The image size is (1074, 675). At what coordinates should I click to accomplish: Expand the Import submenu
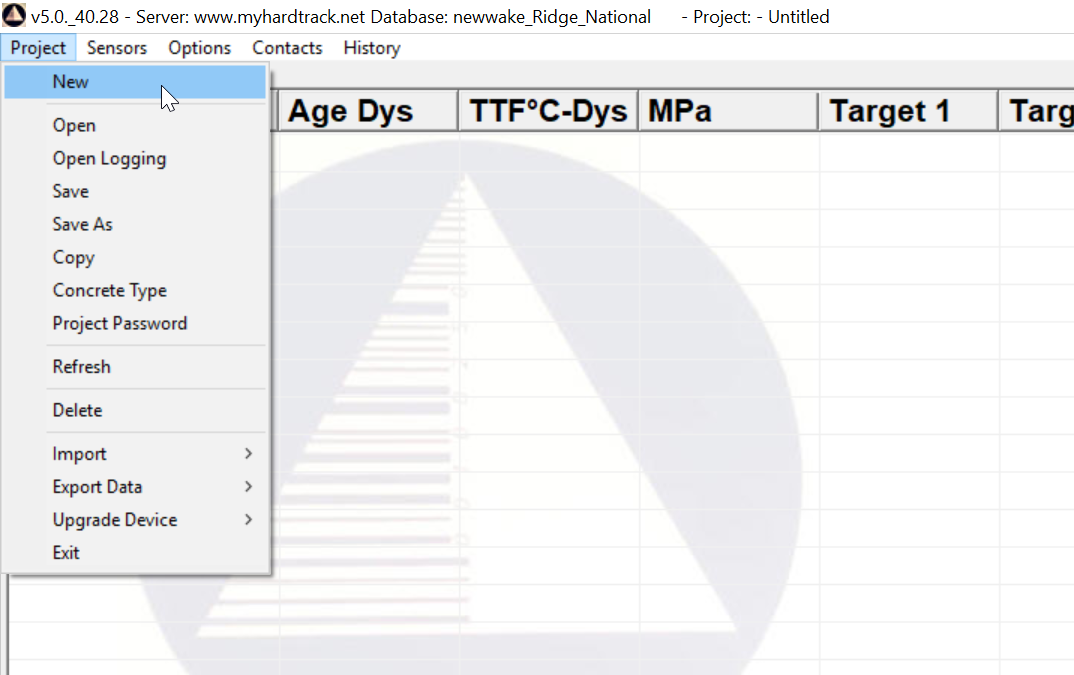[x=135, y=454]
